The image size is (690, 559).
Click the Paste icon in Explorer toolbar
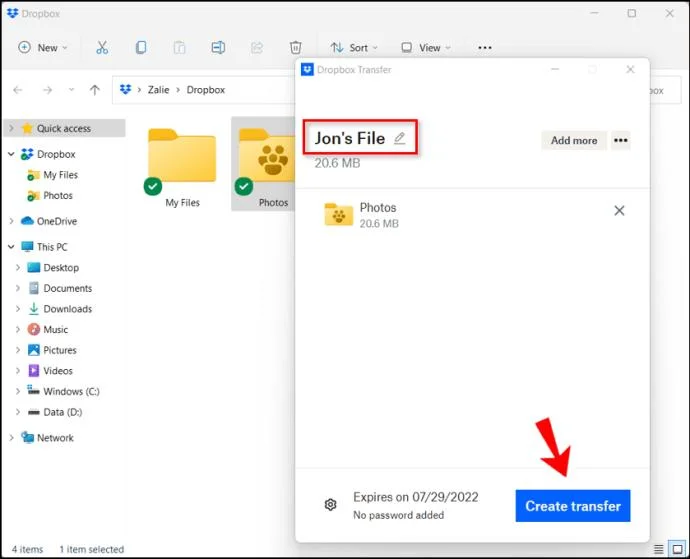(179, 48)
